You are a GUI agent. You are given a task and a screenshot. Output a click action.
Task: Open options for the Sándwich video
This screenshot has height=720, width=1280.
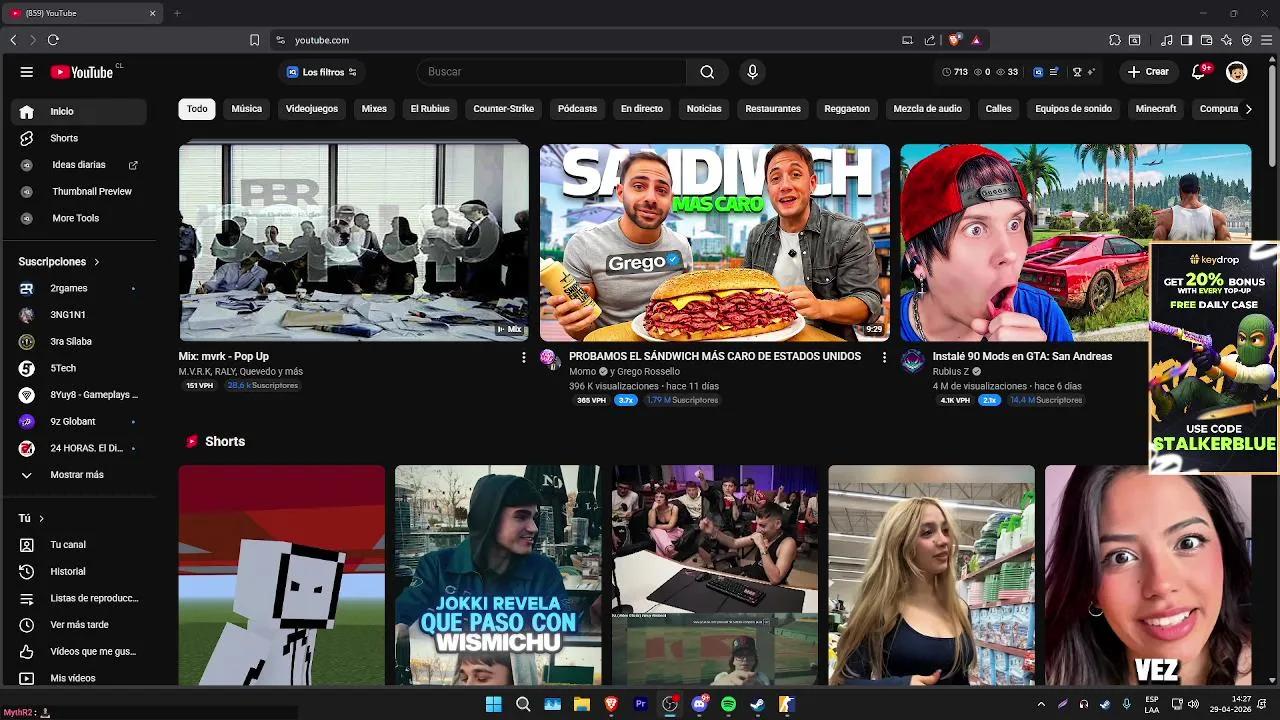[x=884, y=357]
